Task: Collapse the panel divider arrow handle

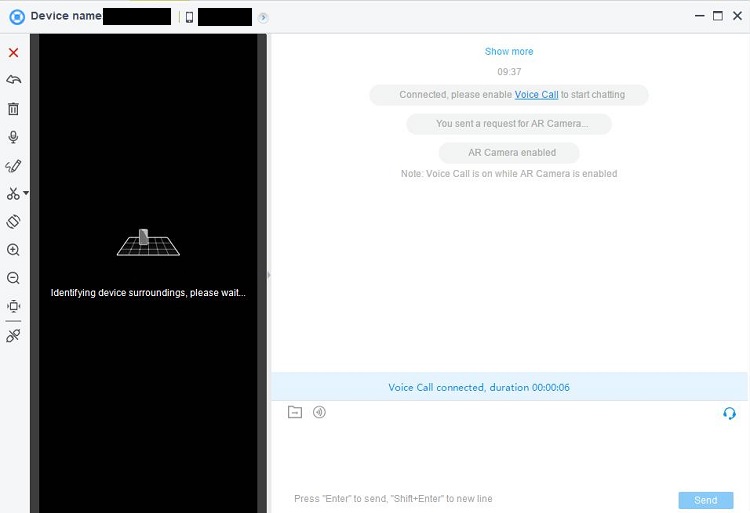Action: pyautogui.click(x=269, y=274)
